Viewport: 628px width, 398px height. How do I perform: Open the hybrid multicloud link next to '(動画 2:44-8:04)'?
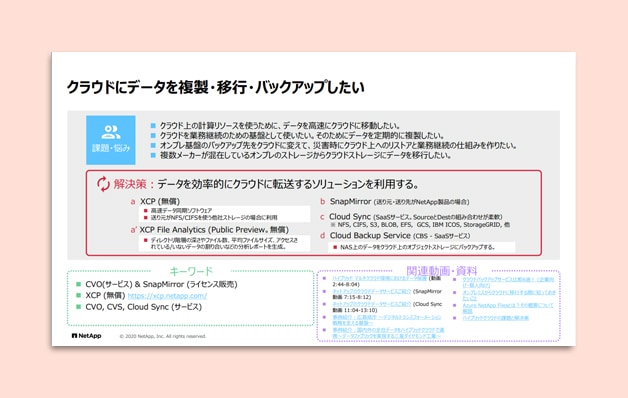(x=380, y=278)
